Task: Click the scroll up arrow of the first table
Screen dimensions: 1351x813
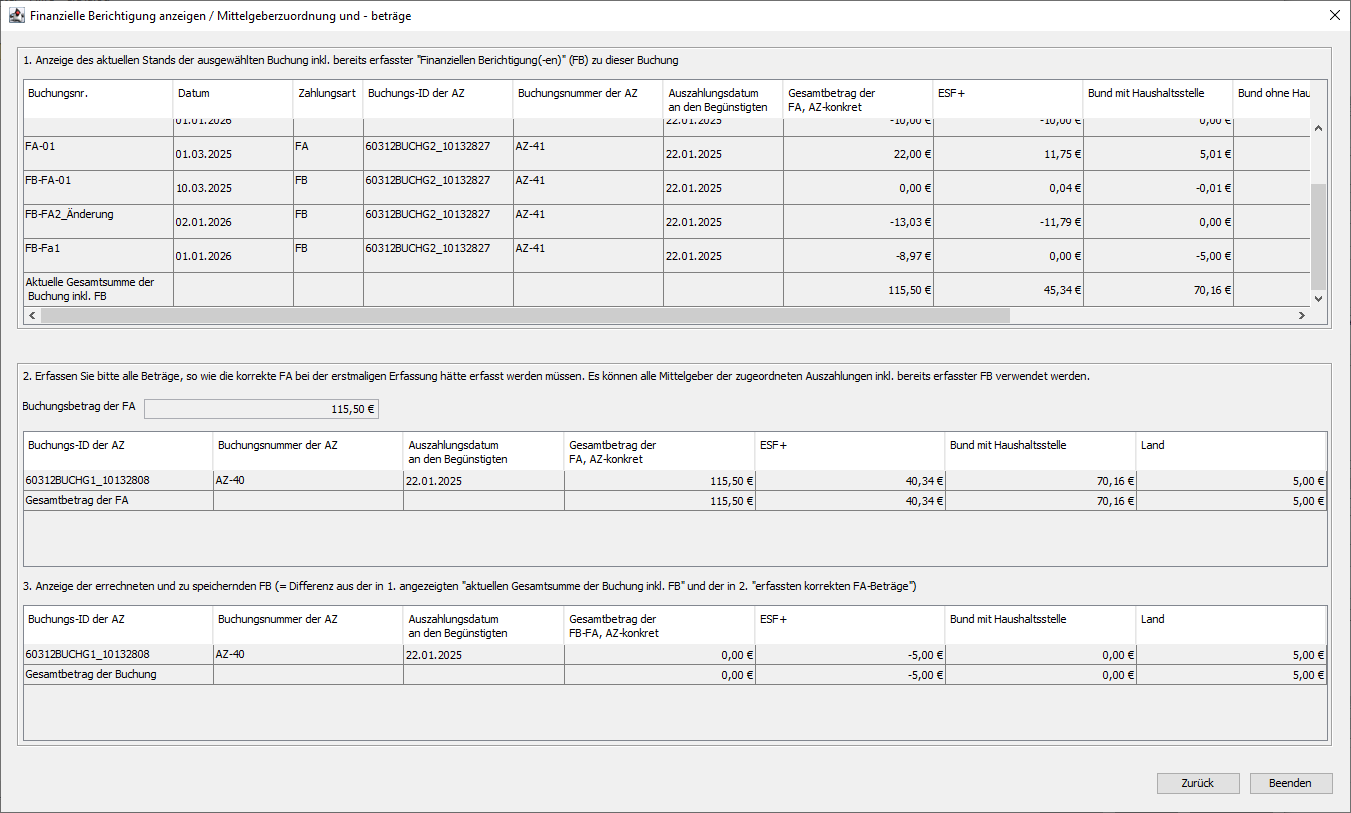Action: (1317, 129)
